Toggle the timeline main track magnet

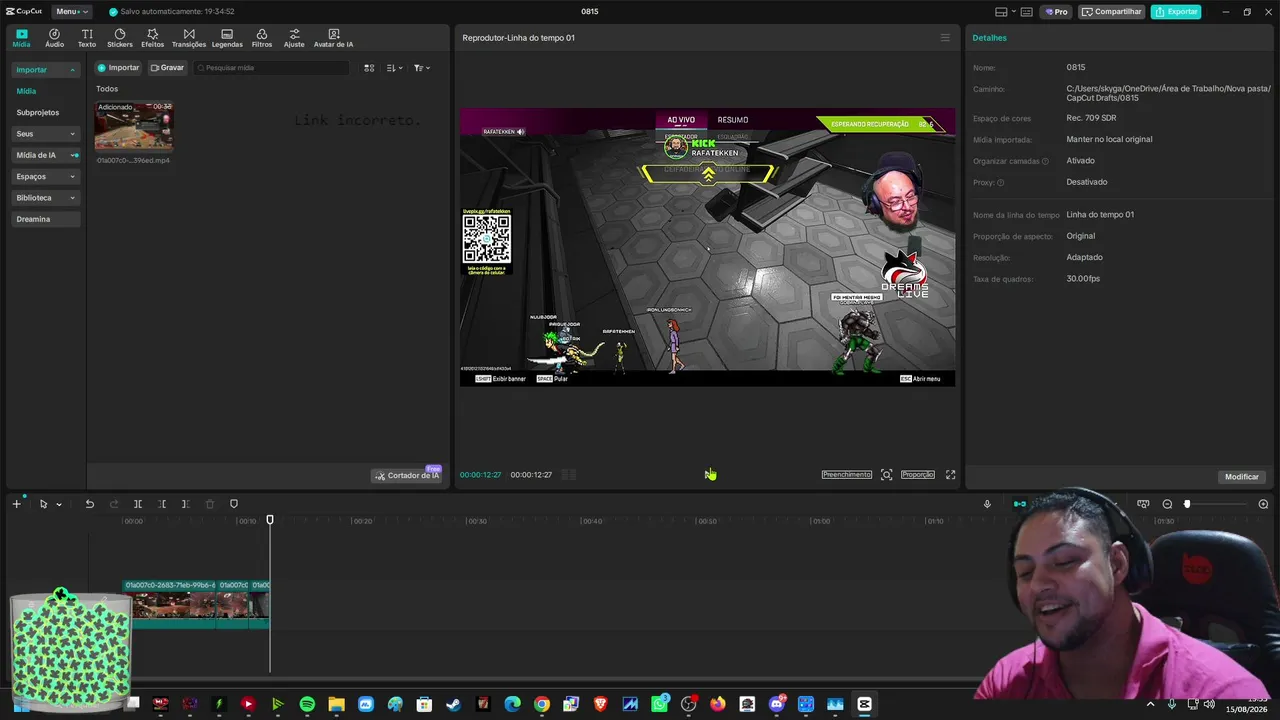pos(1019,504)
